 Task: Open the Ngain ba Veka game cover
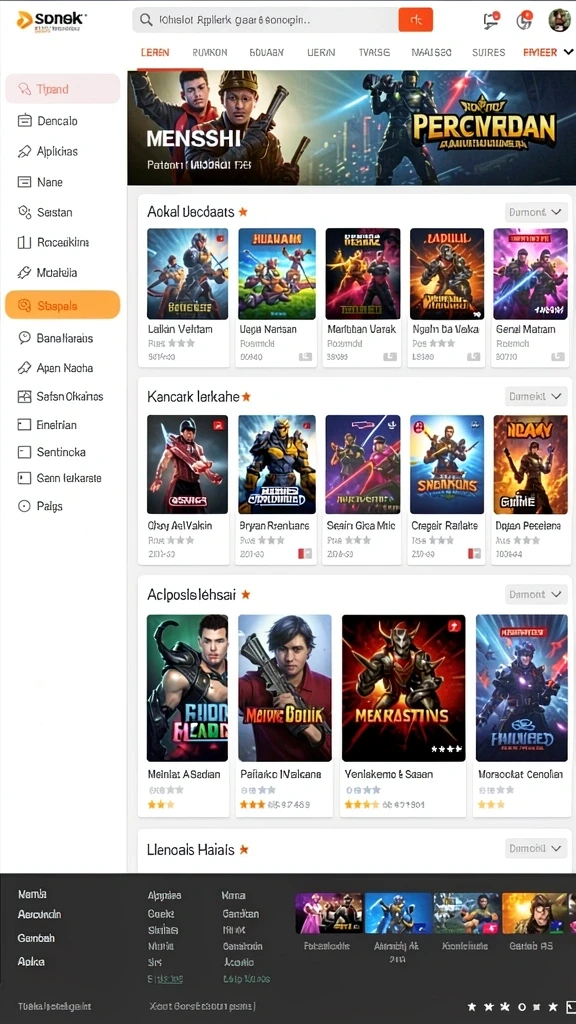click(x=447, y=274)
